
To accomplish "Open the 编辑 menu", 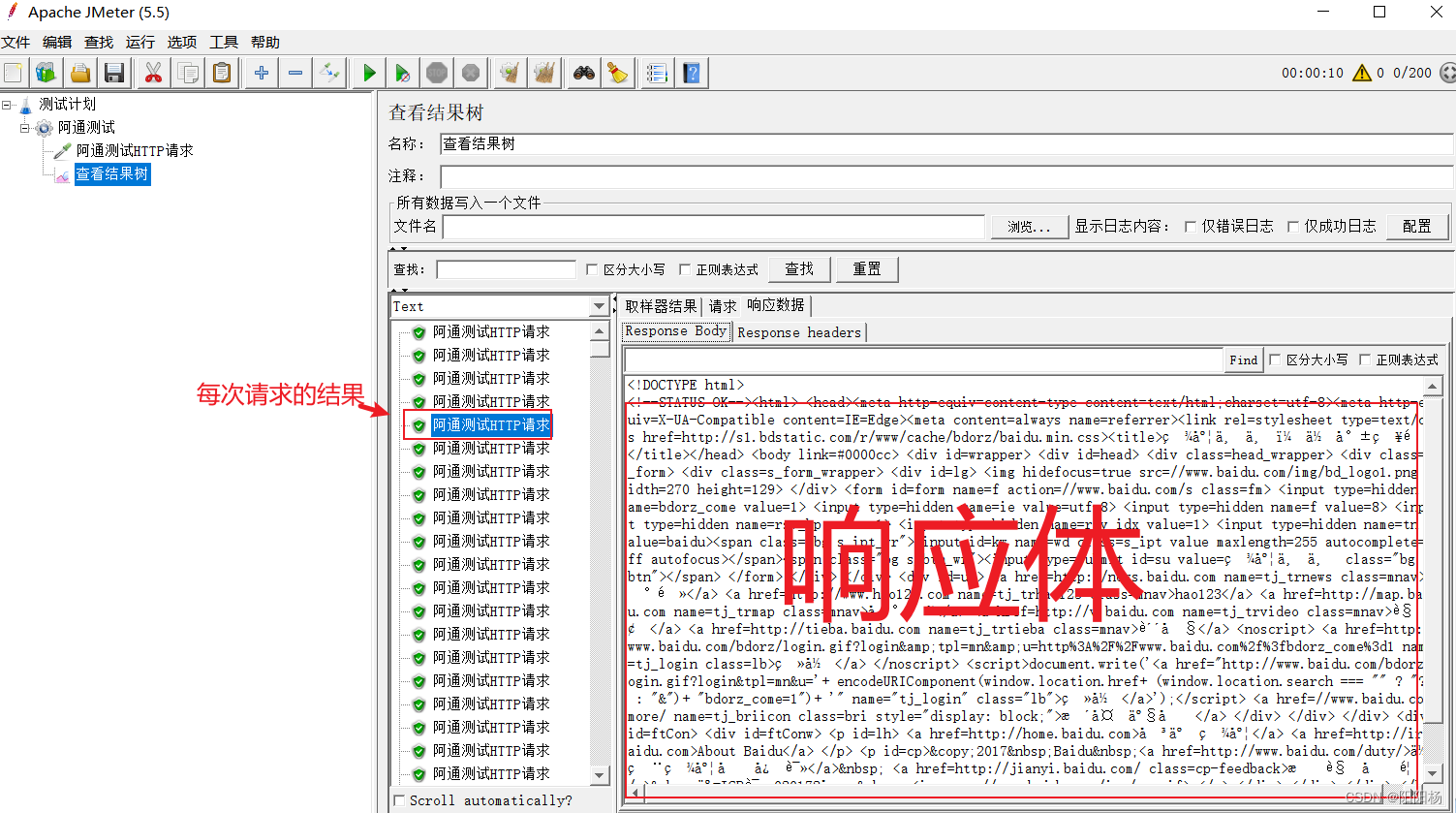I will (x=57, y=43).
